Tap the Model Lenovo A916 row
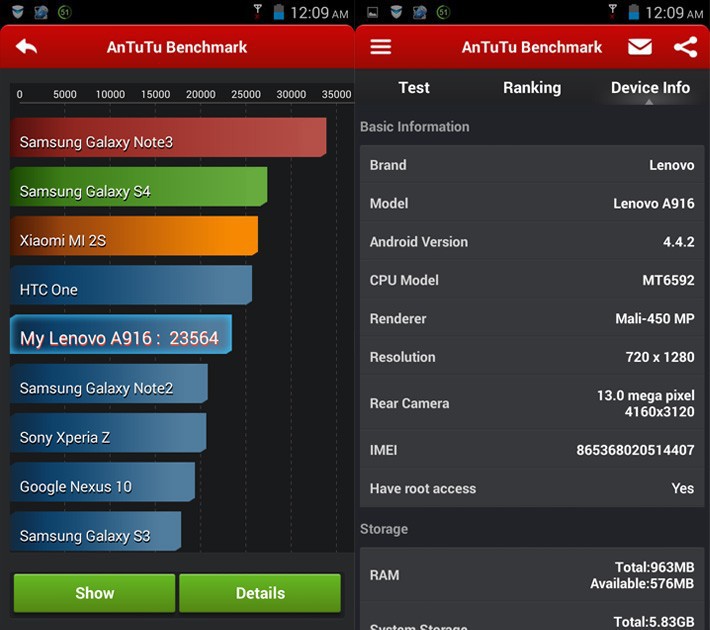Image resolution: width=710 pixels, height=630 pixels. (x=532, y=203)
